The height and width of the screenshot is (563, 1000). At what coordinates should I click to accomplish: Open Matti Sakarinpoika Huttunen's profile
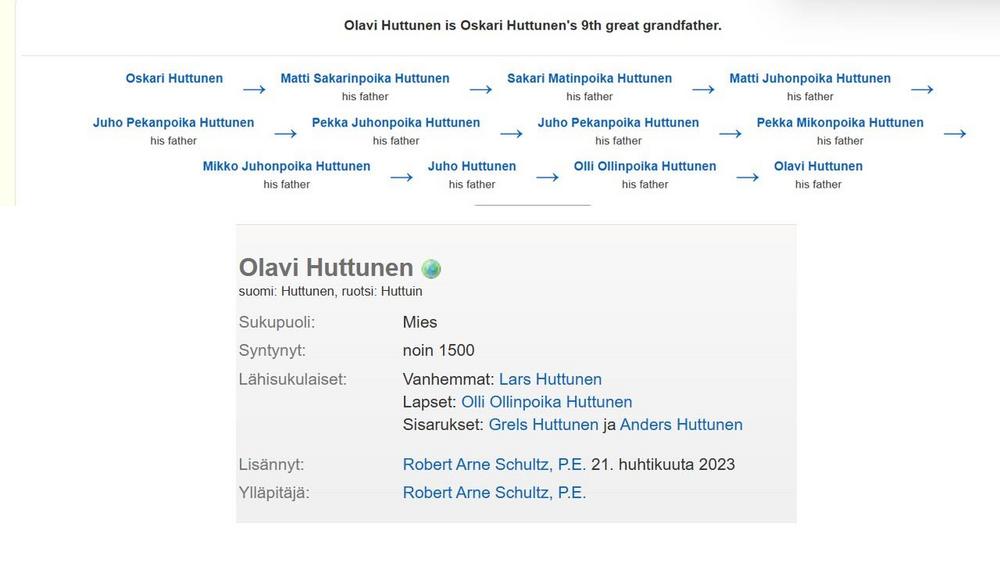(x=365, y=78)
